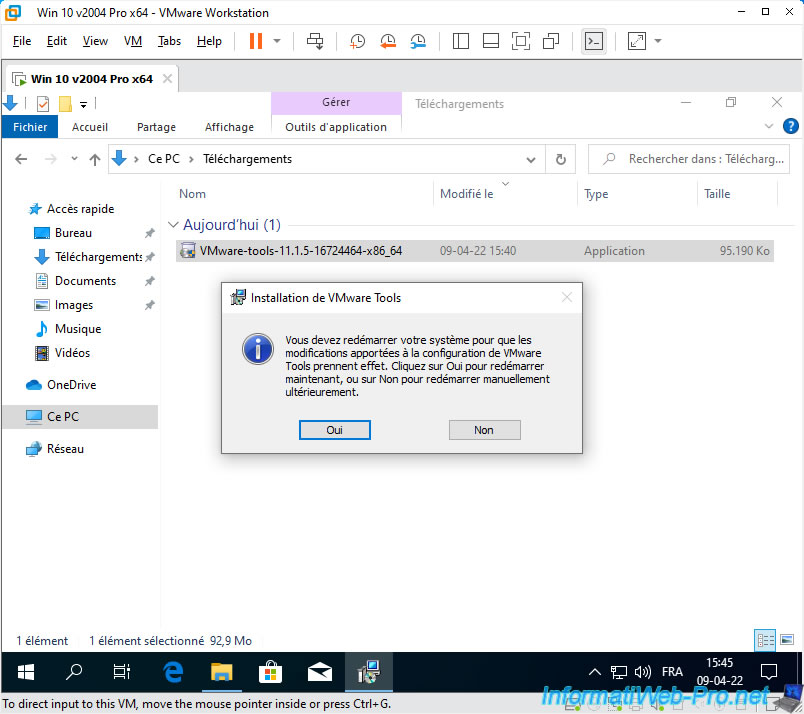804x714 pixels.
Task: Open the power options dropdown arrow
Action: tap(277, 41)
